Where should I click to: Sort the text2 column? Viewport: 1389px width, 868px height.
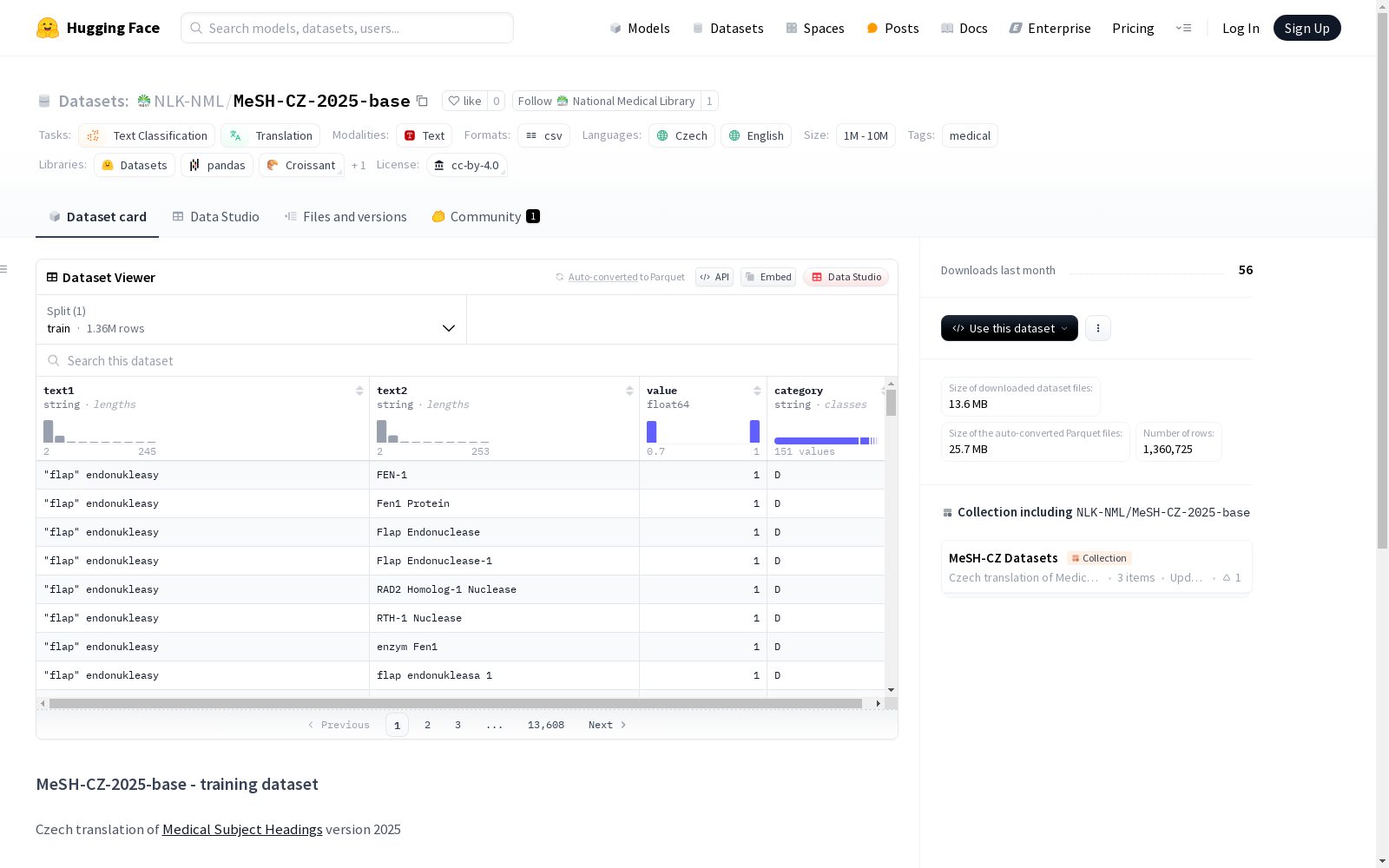tap(629, 391)
